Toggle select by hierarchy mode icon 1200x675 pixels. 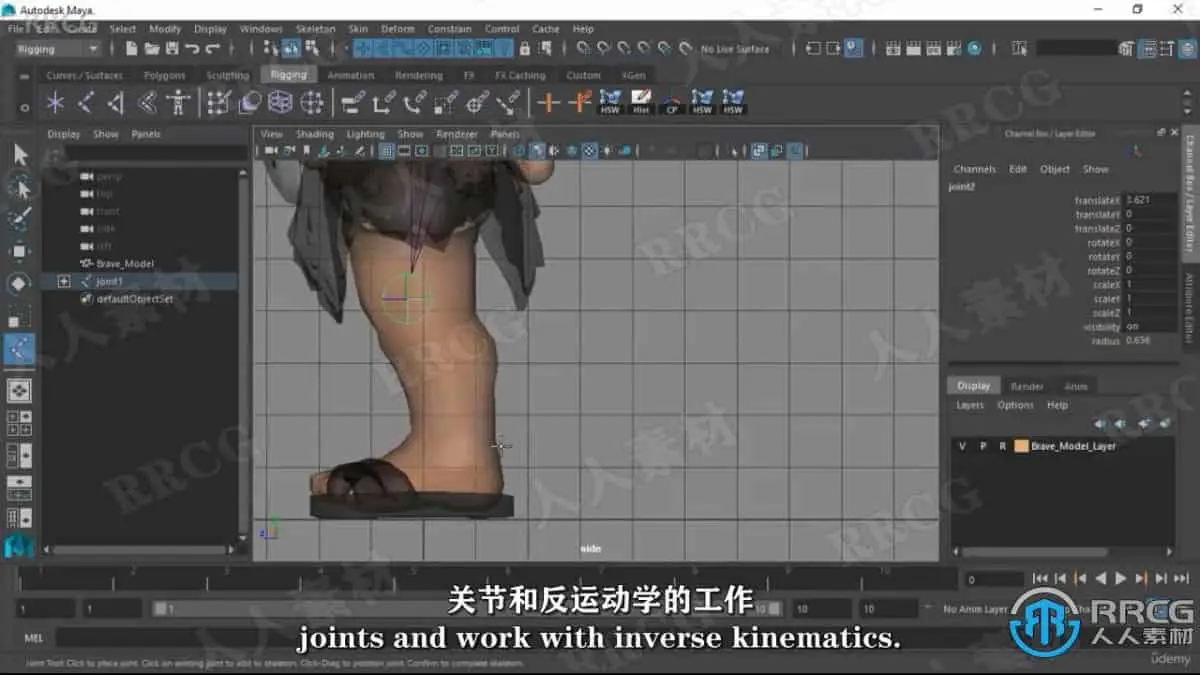(270, 48)
